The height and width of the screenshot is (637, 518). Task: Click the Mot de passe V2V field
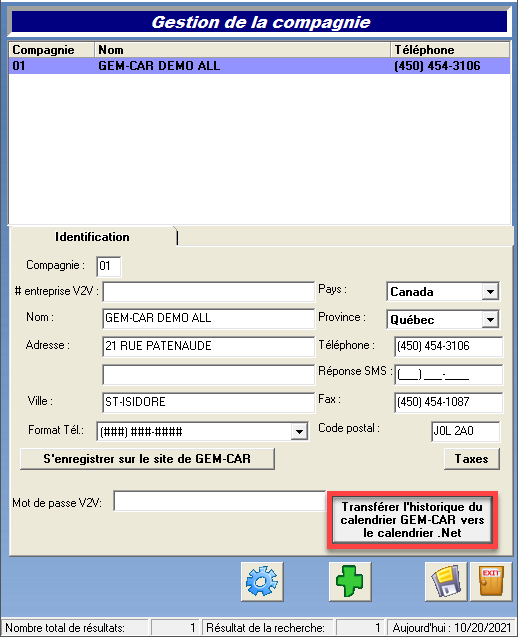tap(220, 501)
